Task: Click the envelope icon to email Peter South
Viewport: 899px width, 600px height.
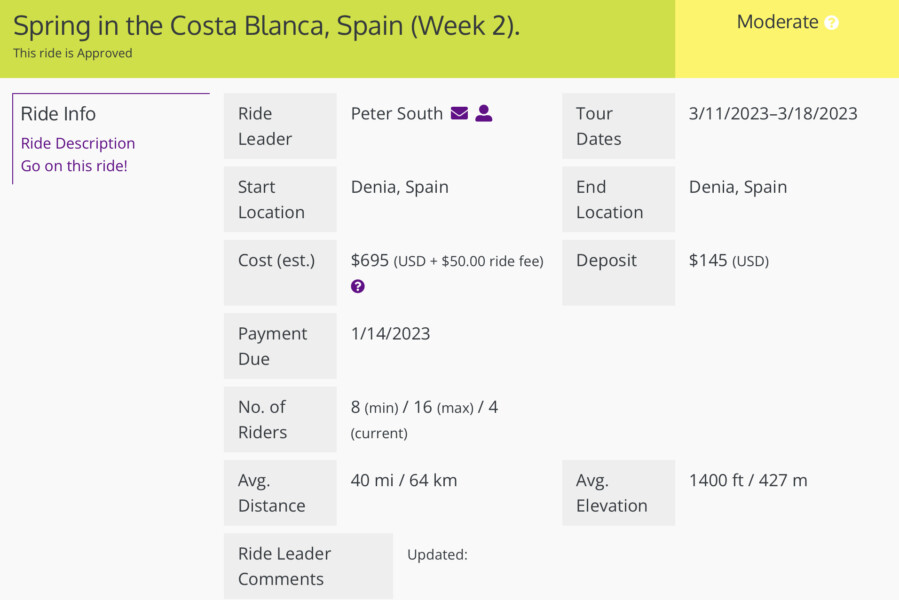Action: 459,113
